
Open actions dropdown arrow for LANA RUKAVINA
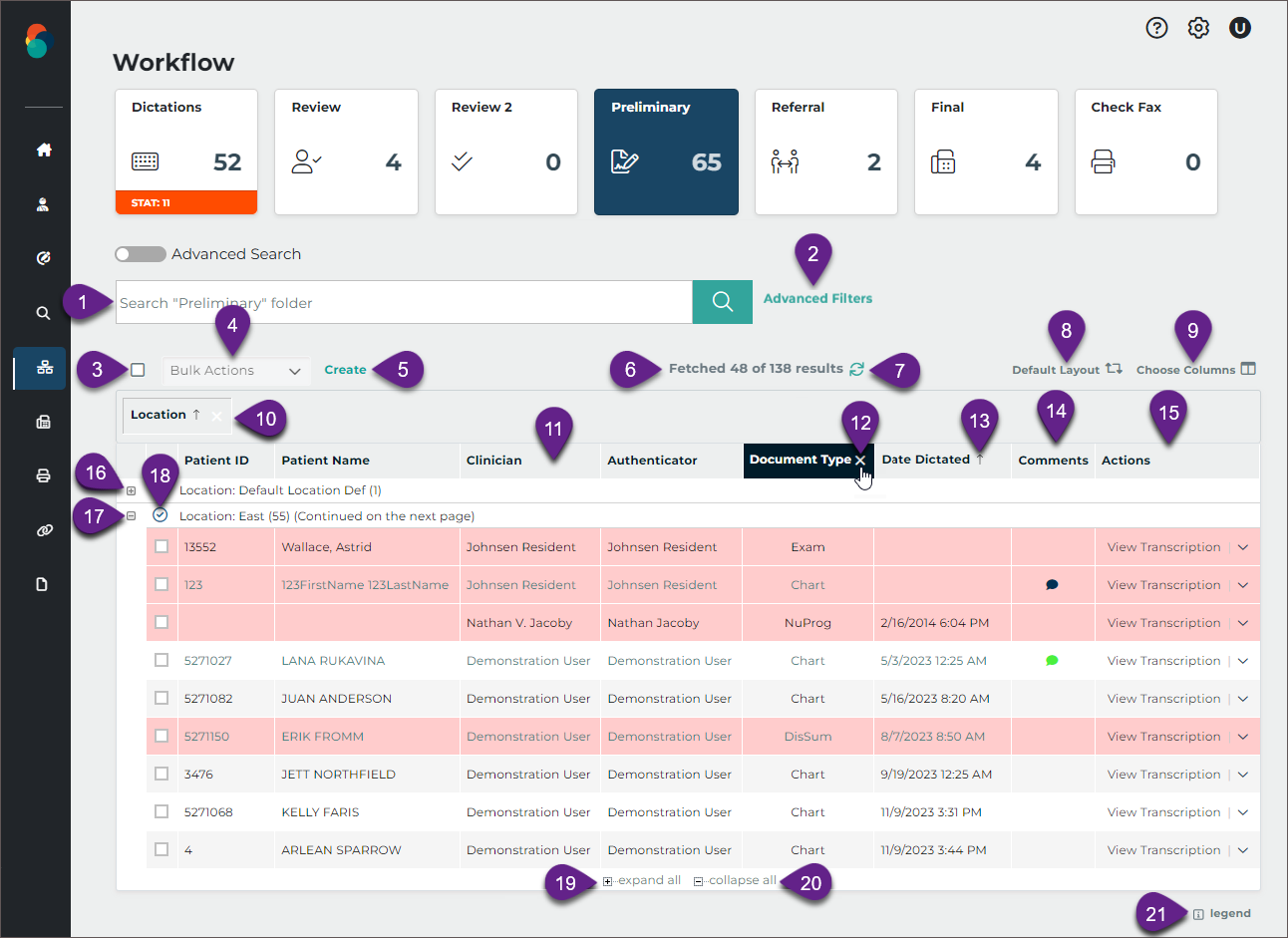pos(1243,661)
